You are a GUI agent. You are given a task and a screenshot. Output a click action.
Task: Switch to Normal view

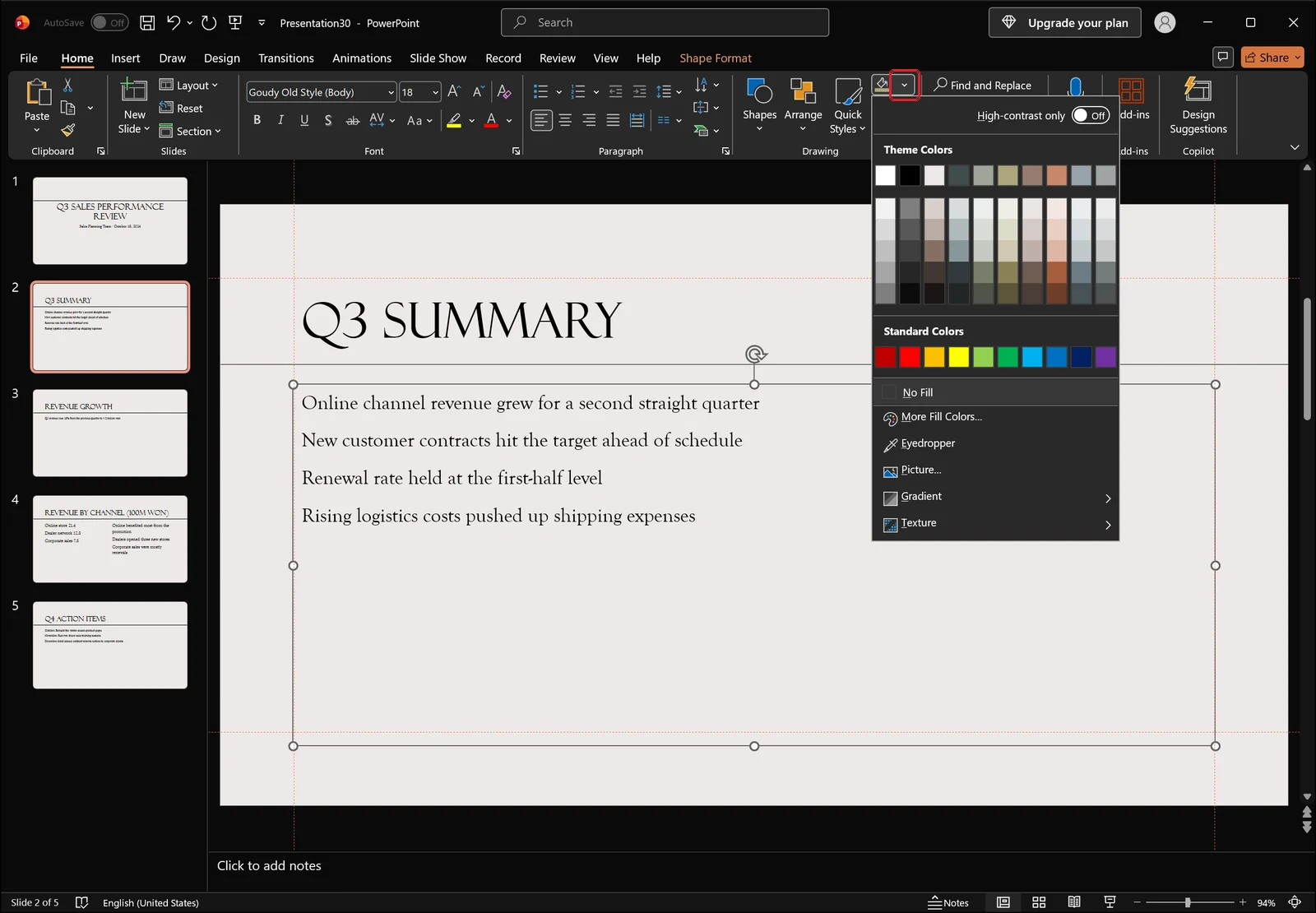pyautogui.click(x=1003, y=902)
